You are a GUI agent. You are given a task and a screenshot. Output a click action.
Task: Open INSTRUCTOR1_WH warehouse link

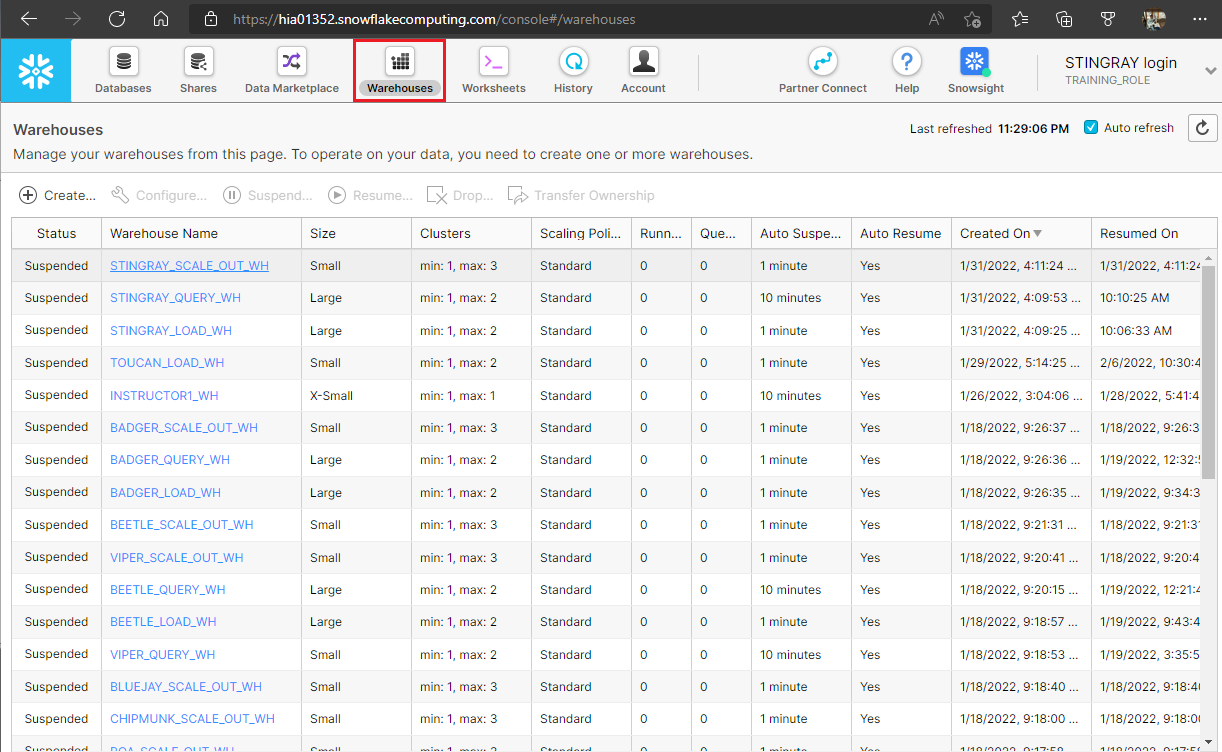(x=164, y=396)
